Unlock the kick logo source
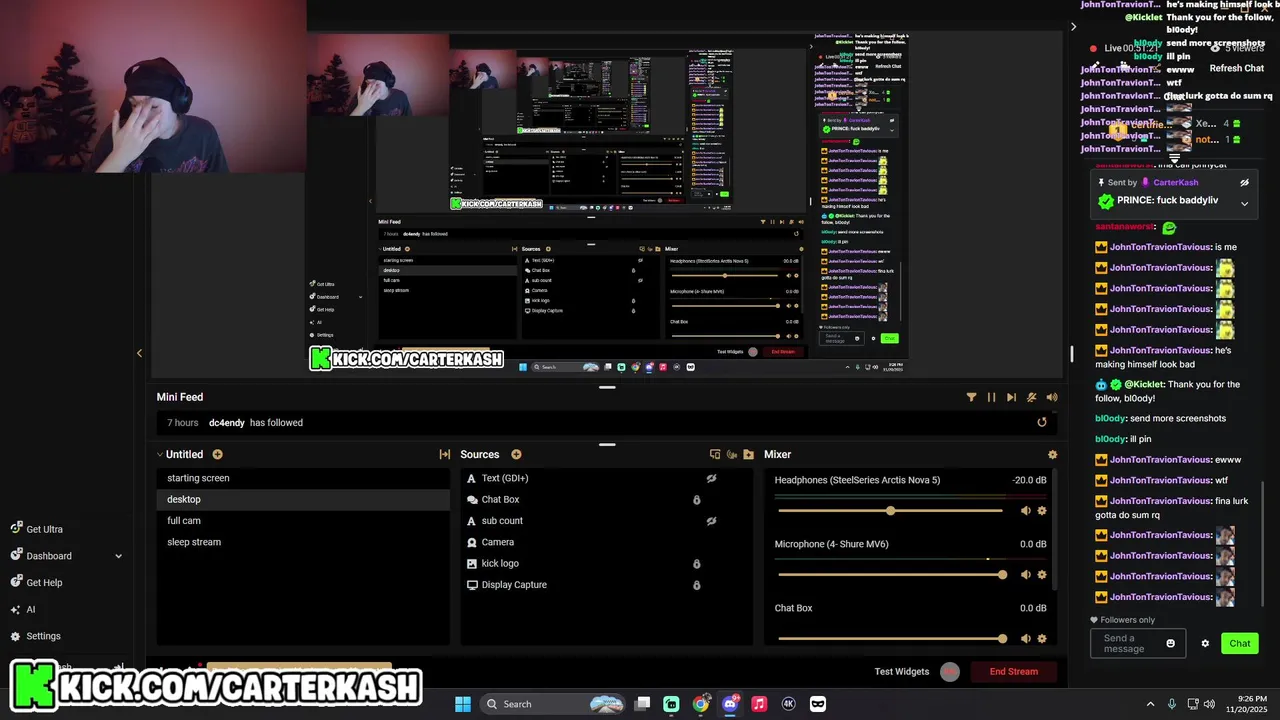 pyautogui.click(x=696, y=564)
